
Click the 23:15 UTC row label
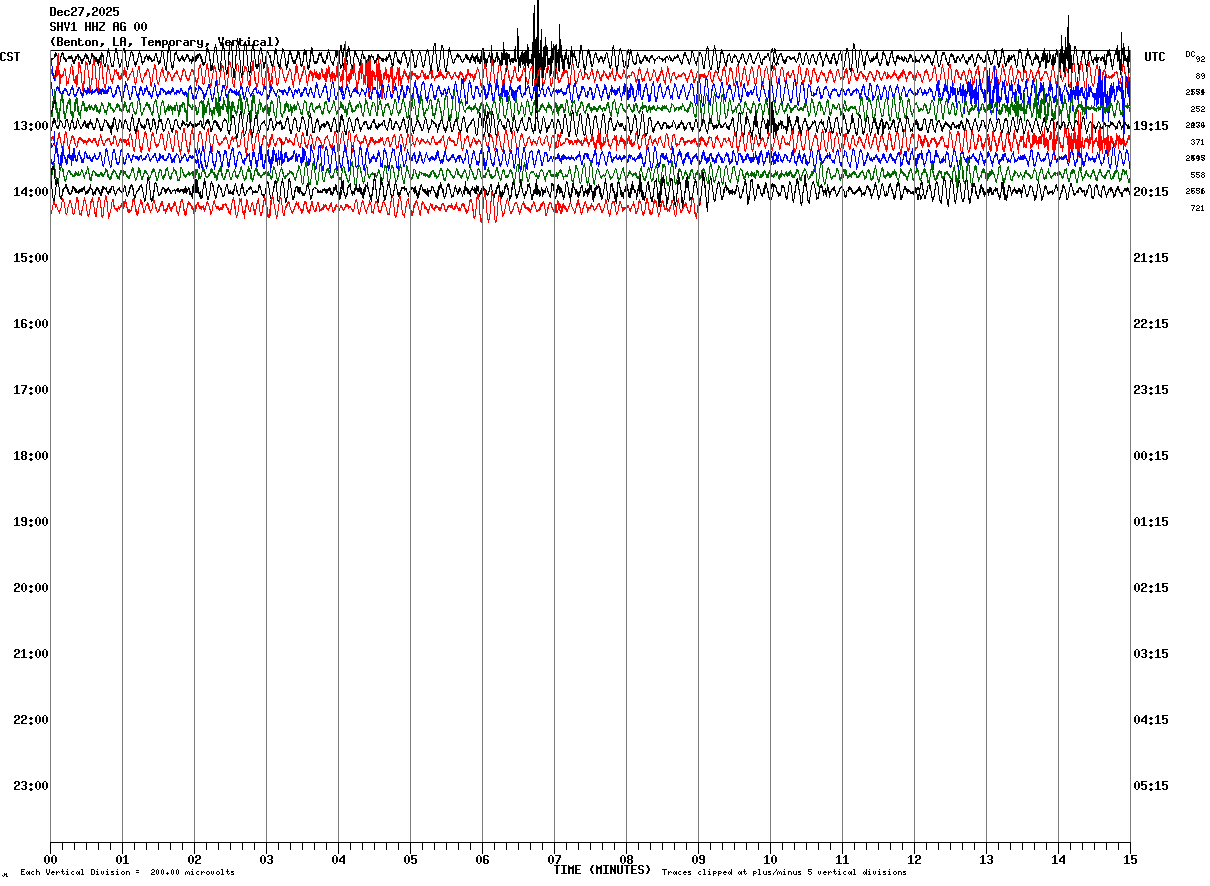pos(1150,390)
